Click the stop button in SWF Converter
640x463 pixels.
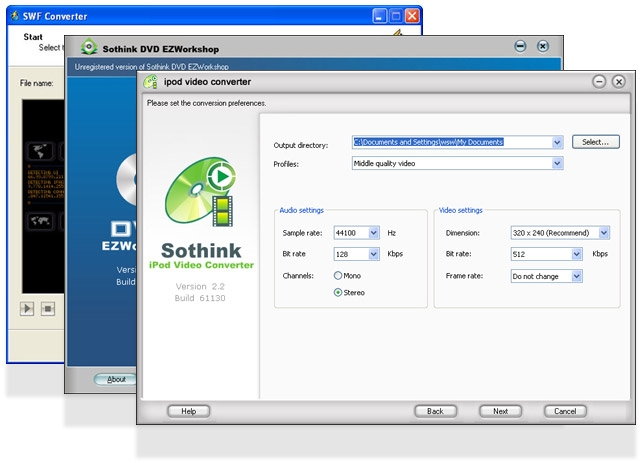point(47,308)
